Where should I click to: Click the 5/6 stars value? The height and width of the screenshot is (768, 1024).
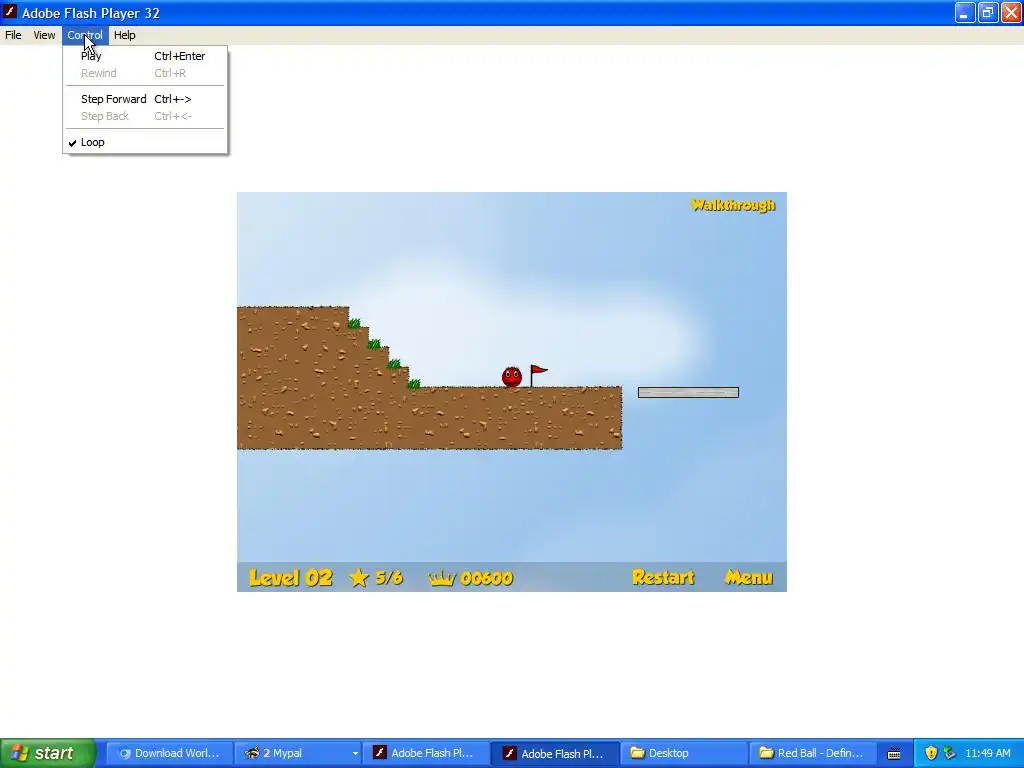(389, 577)
